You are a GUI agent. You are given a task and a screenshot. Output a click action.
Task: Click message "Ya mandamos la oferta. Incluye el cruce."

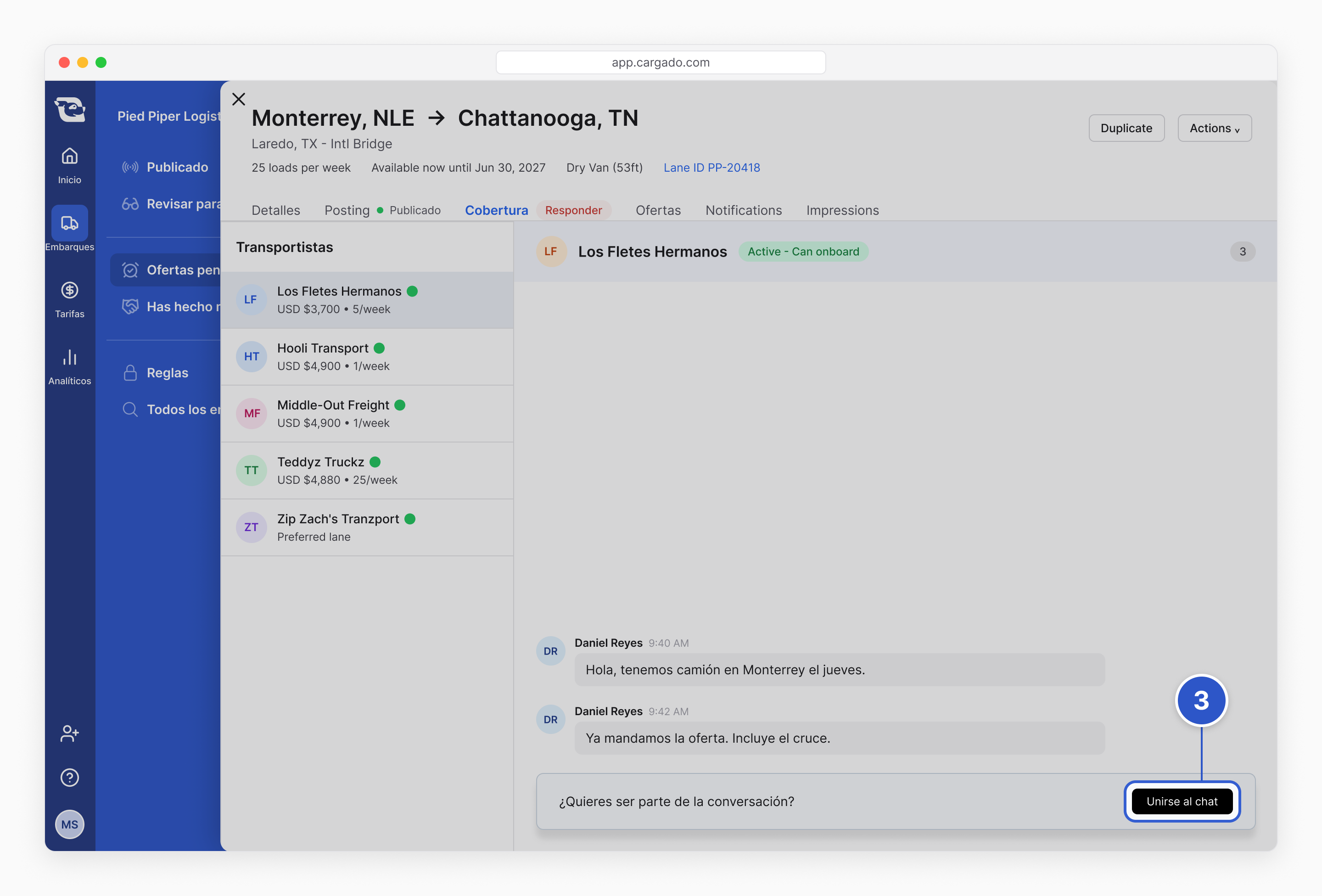[x=839, y=738]
